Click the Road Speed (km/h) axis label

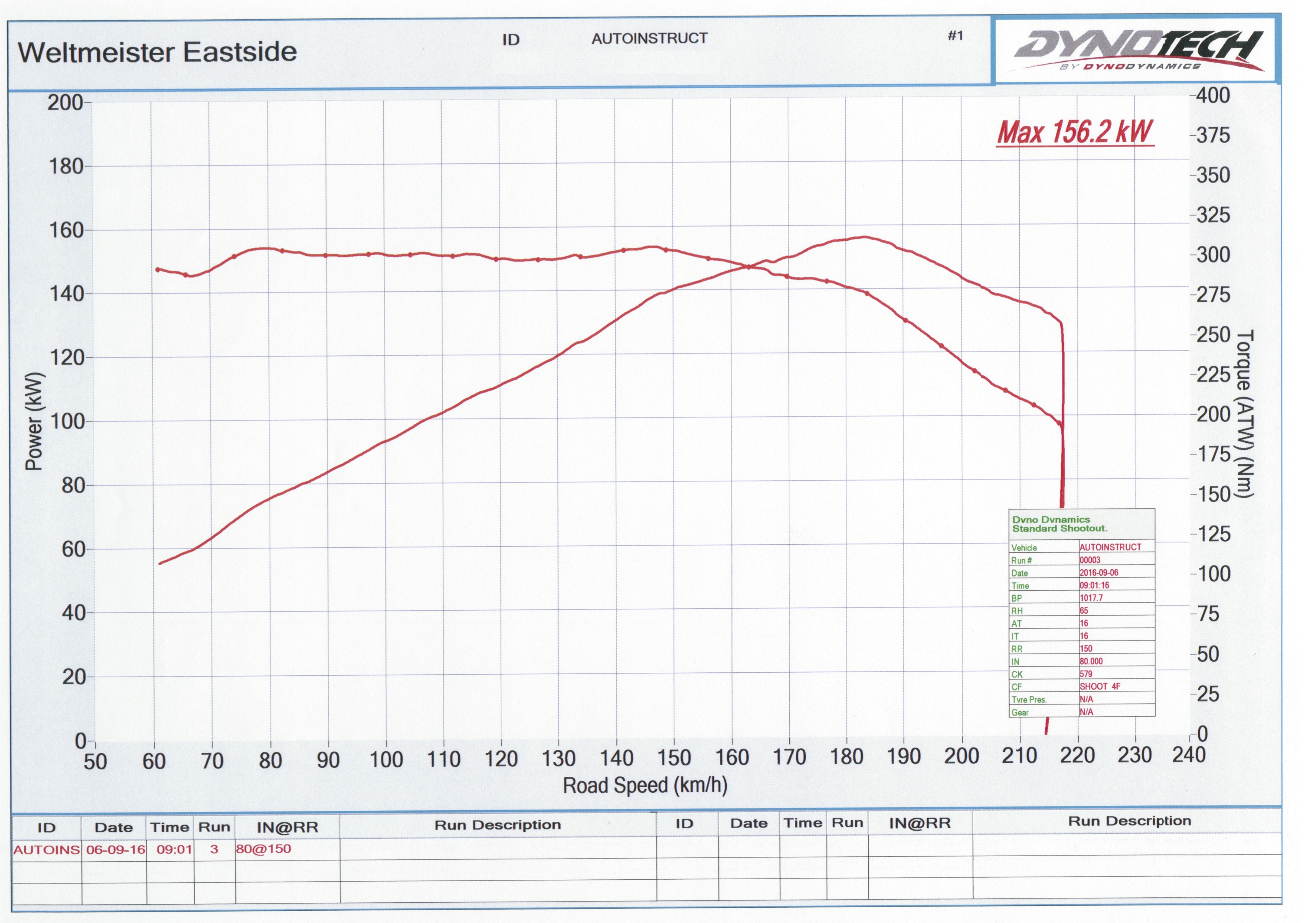pyautogui.click(x=645, y=785)
